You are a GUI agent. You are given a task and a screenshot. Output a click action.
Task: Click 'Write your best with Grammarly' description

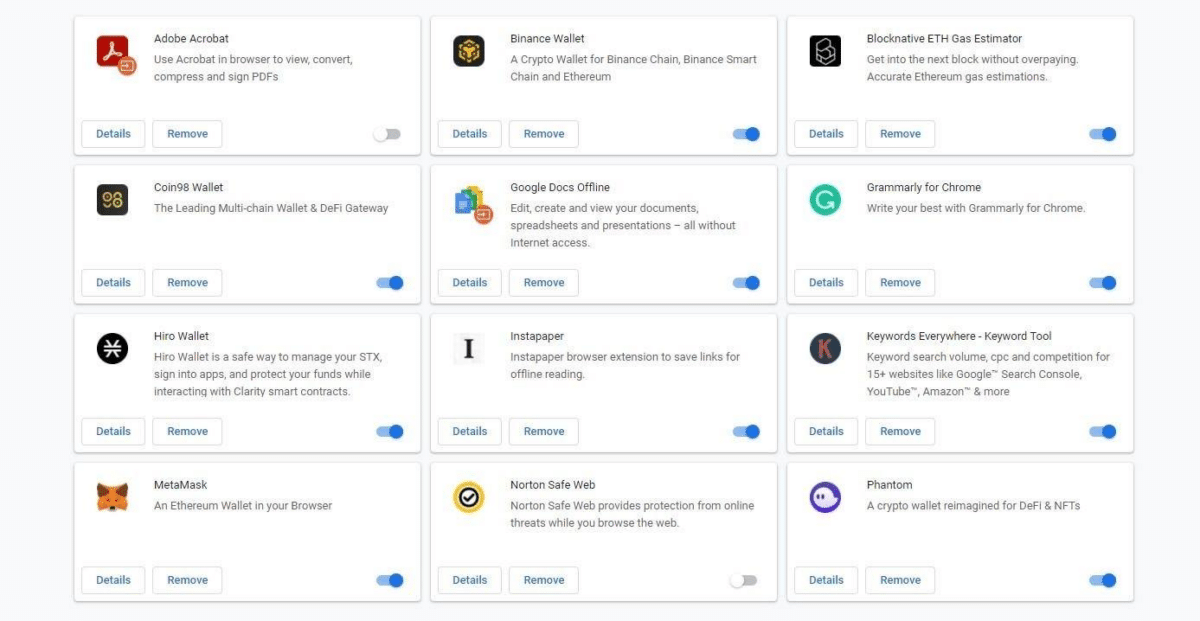[x=976, y=208]
